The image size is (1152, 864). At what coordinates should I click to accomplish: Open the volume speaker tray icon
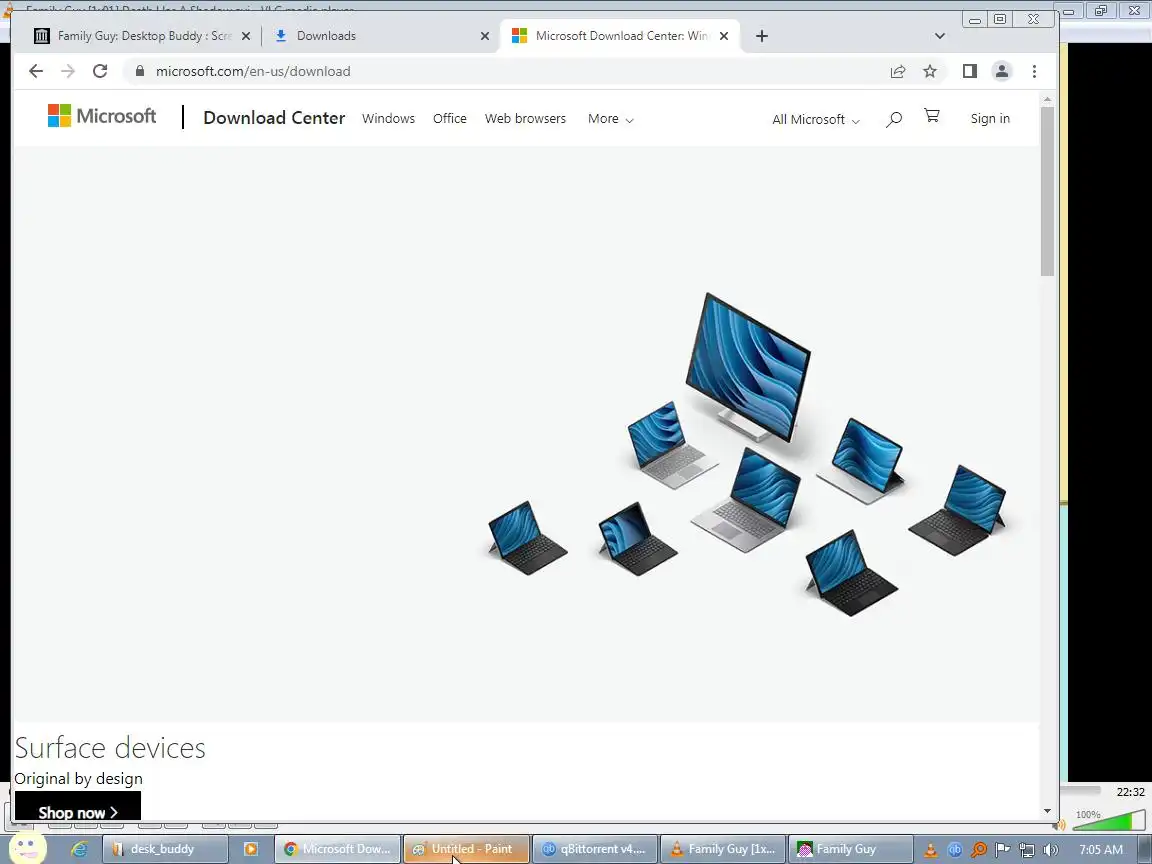coord(1051,850)
